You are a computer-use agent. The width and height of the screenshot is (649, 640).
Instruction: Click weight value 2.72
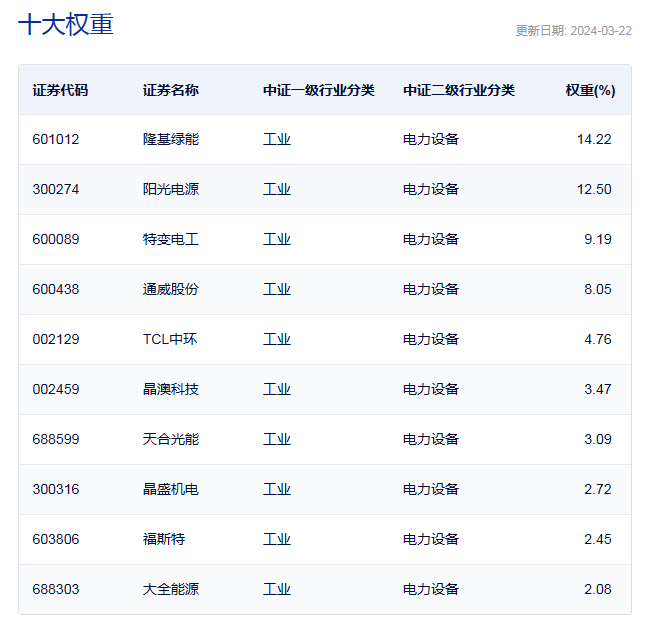(598, 489)
